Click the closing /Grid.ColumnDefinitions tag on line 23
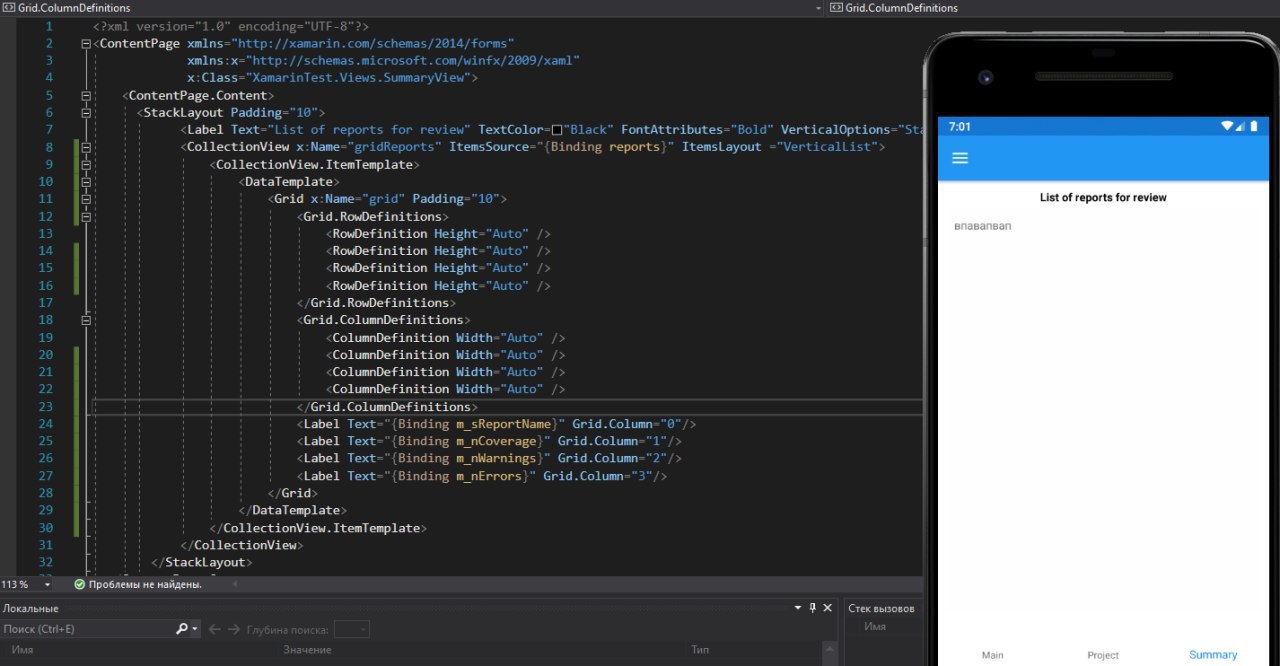Screen dimensions: 1280x666 coord(387,407)
